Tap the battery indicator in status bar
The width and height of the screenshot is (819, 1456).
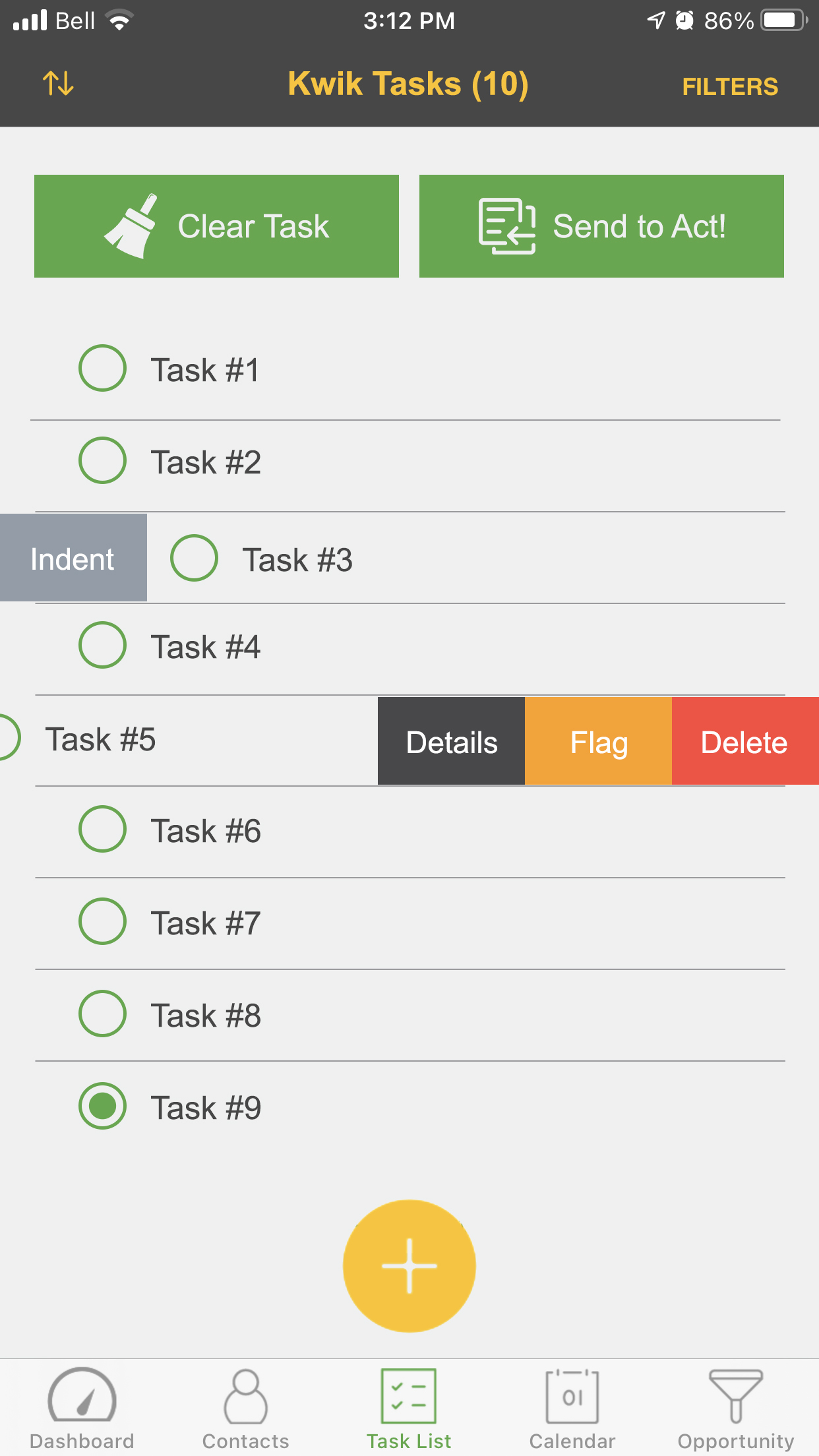point(784,20)
